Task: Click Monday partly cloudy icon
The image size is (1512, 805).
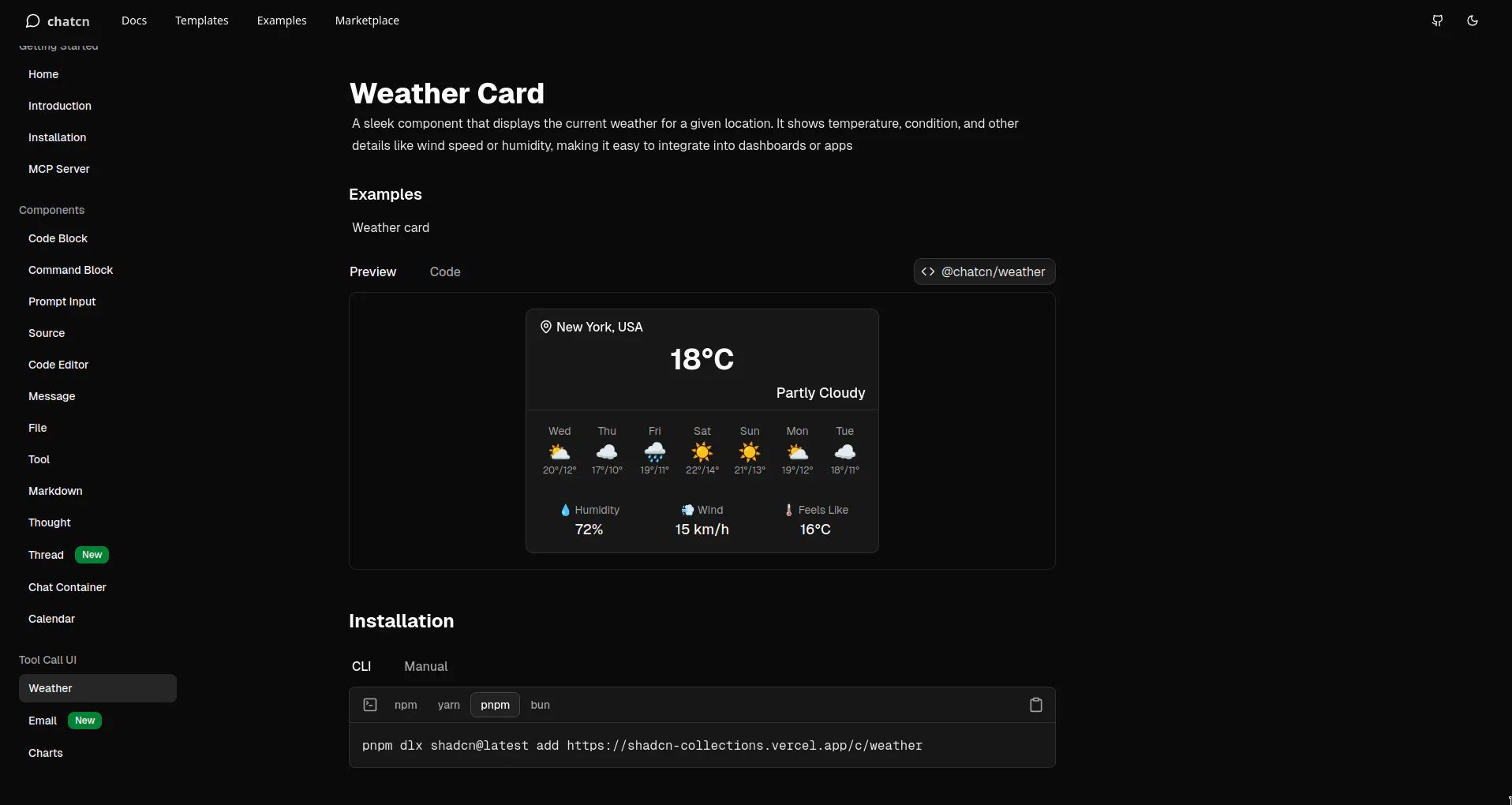Action: (798, 452)
